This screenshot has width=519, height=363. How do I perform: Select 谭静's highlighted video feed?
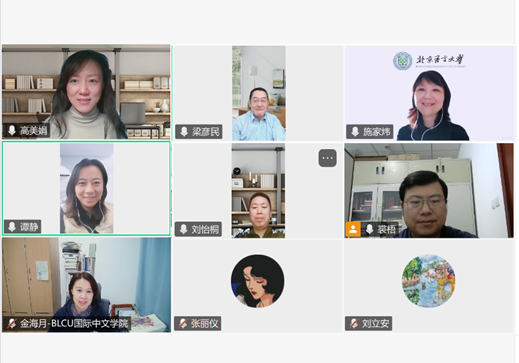coord(86,188)
